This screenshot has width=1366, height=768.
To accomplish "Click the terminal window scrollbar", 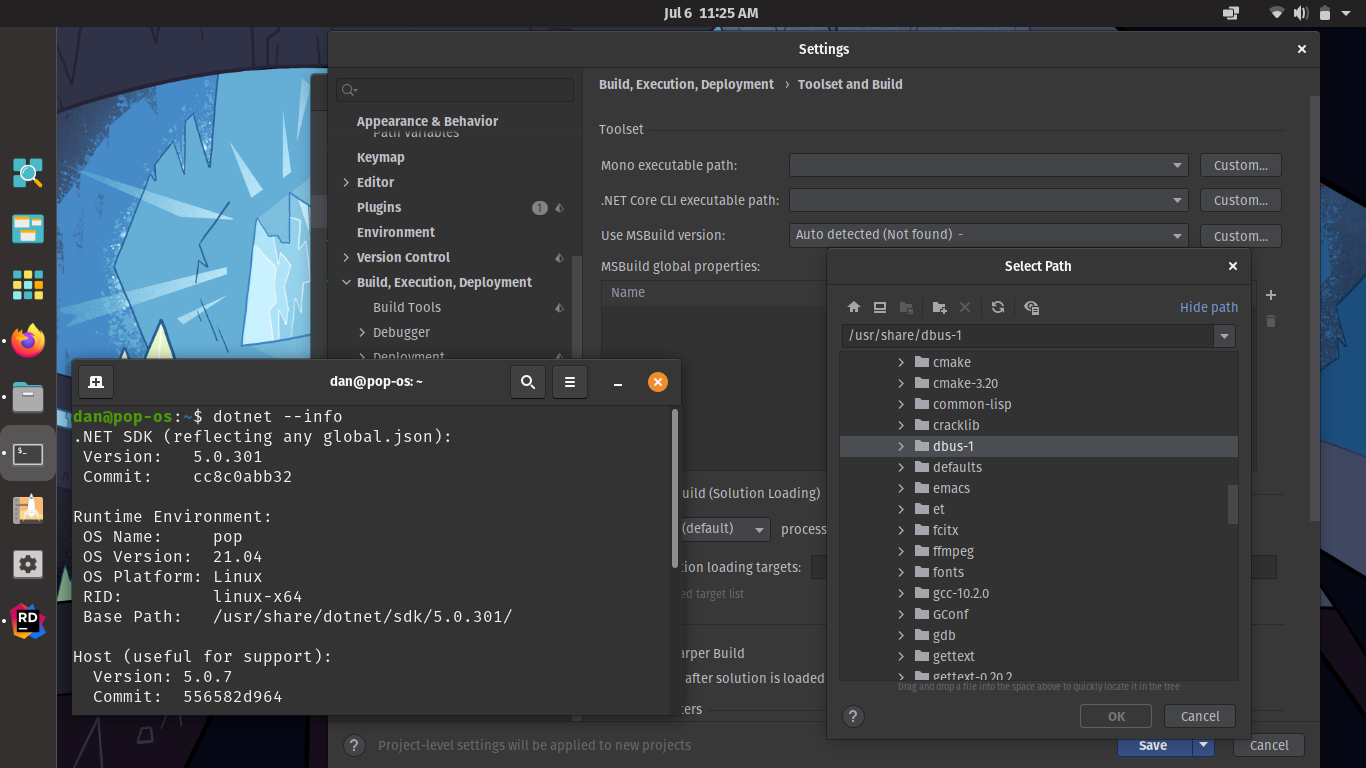I will click(675, 489).
